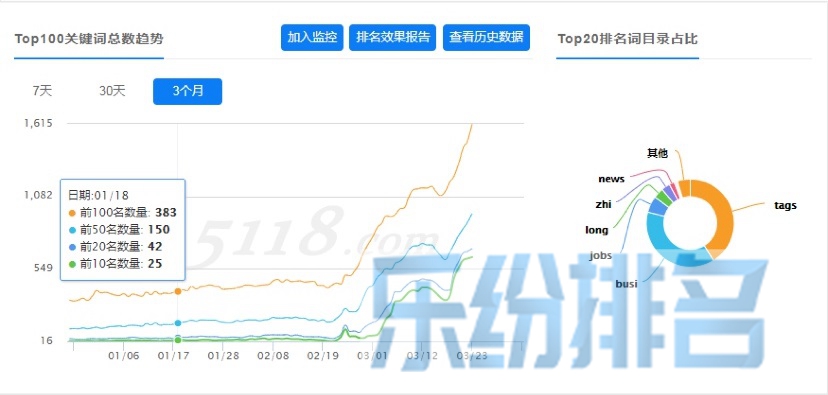This screenshot has height=395, width=828.
Task: Select the 30天 time range
Action: [112, 91]
